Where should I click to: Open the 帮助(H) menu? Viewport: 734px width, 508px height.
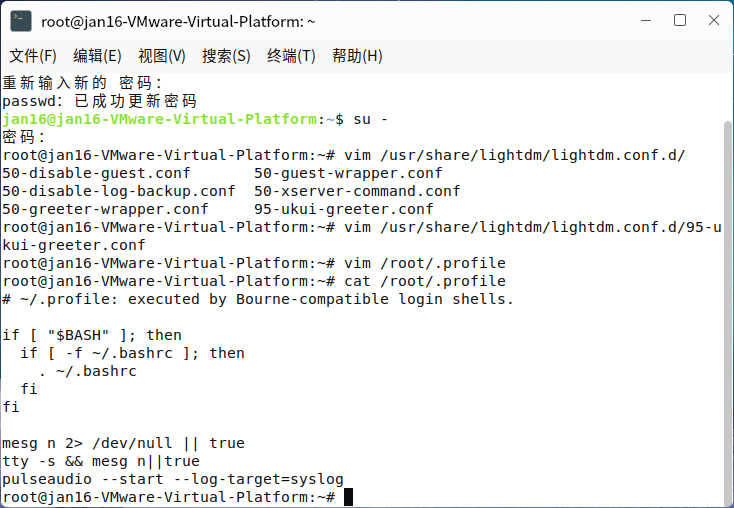[357, 56]
